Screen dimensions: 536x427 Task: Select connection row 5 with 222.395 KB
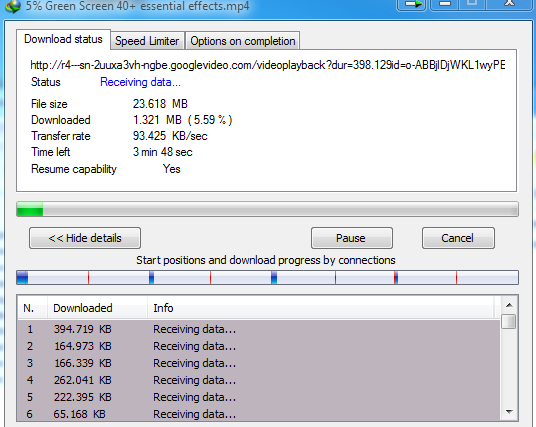coord(259,397)
